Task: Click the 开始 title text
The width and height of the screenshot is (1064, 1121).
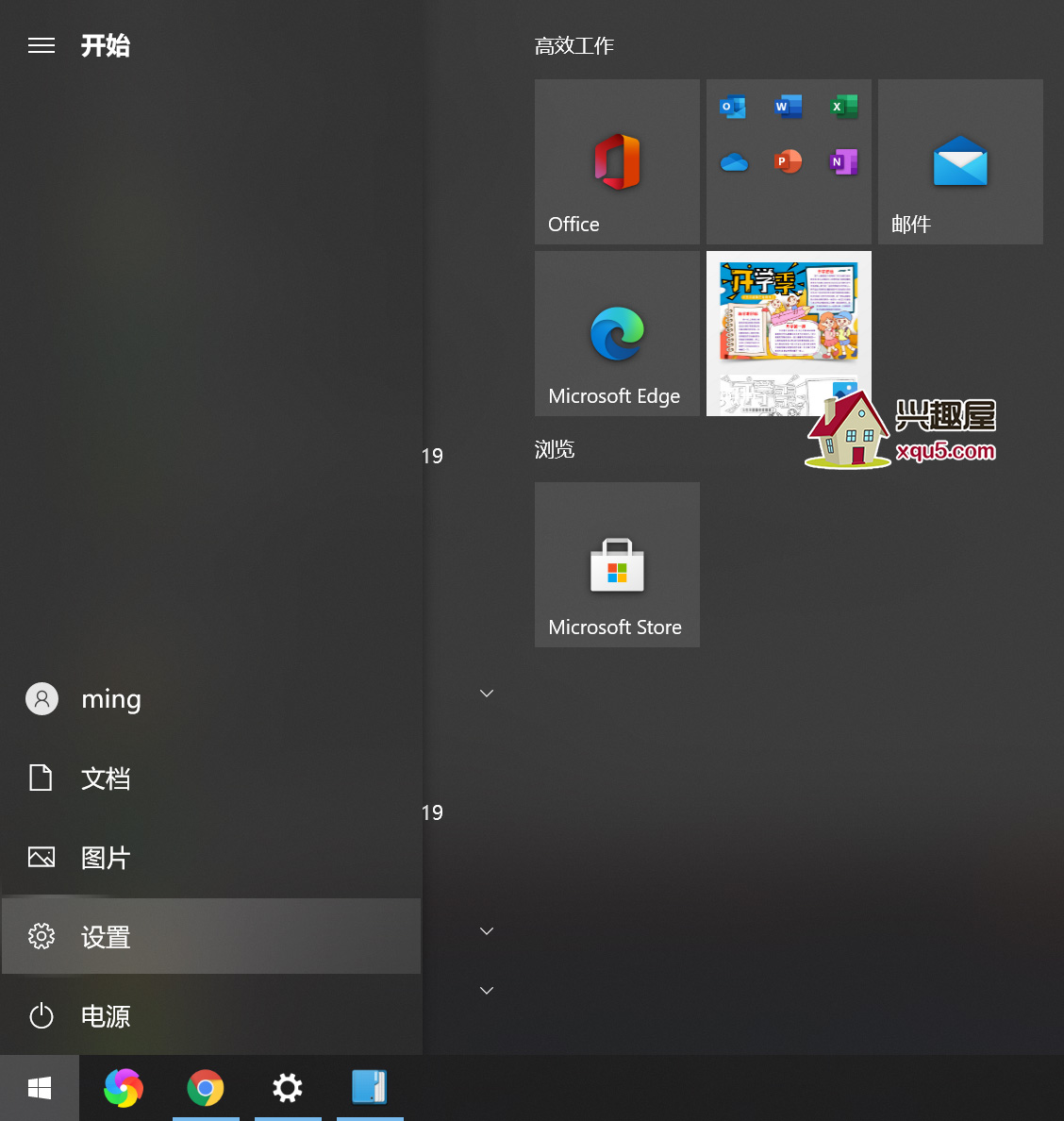Action: click(x=105, y=45)
